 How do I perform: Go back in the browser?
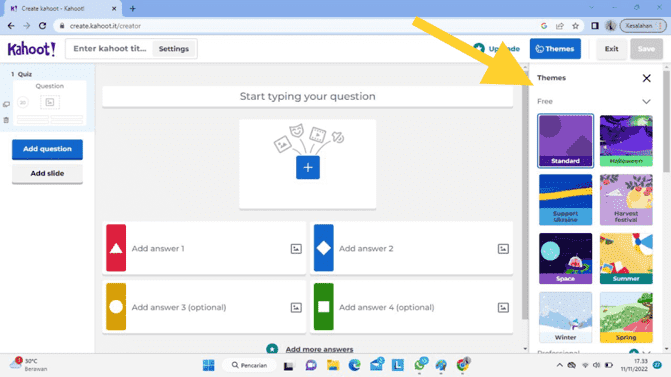coord(11,26)
